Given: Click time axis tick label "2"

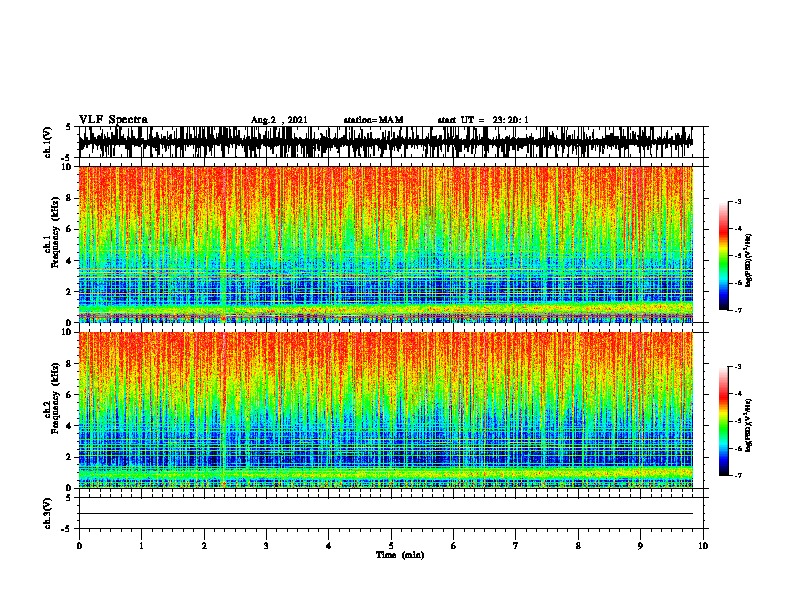Looking at the screenshot, I should pos(204,546).
